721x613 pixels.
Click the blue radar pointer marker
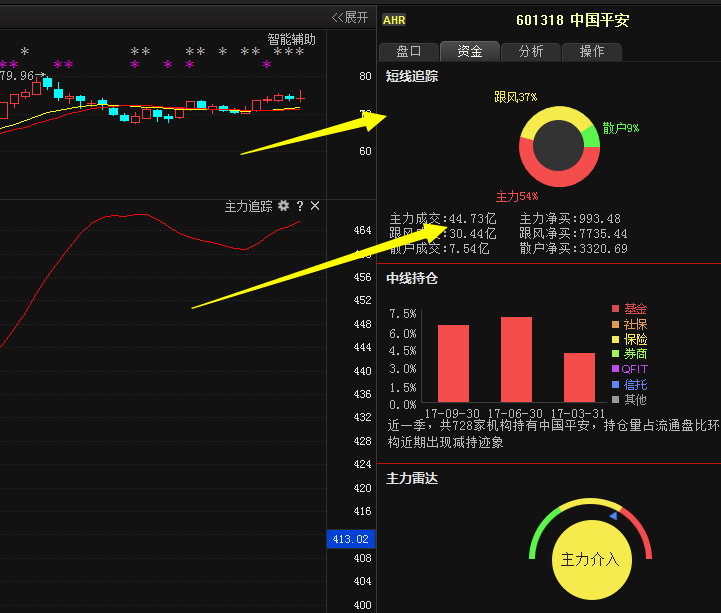point(613,516)
